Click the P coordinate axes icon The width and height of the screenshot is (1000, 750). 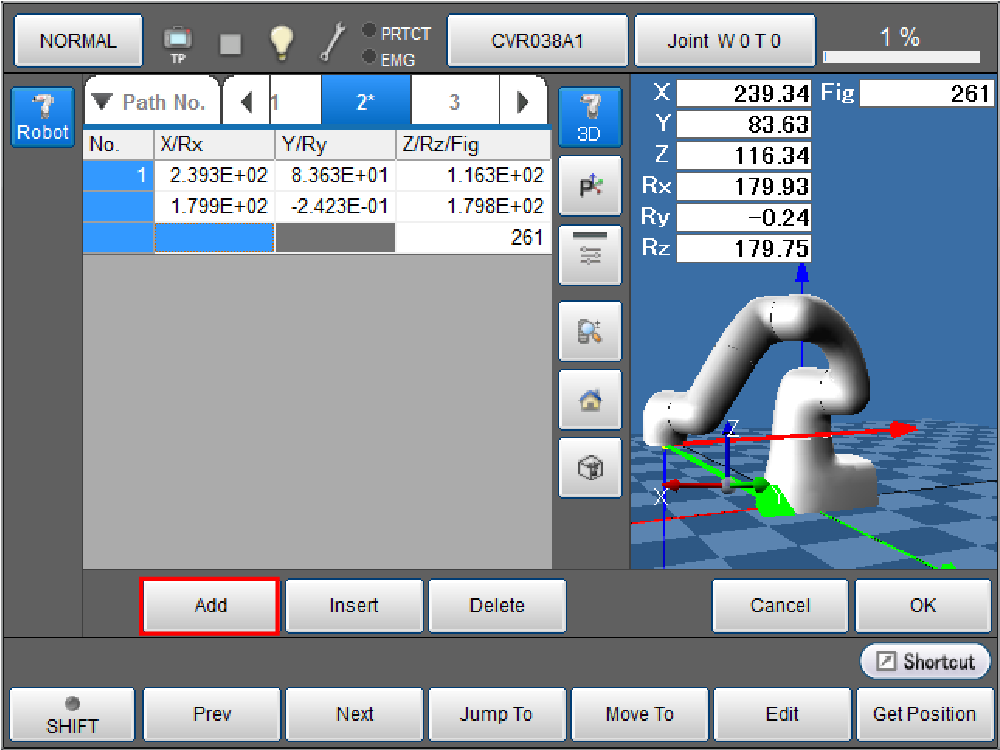coord(590,186)
